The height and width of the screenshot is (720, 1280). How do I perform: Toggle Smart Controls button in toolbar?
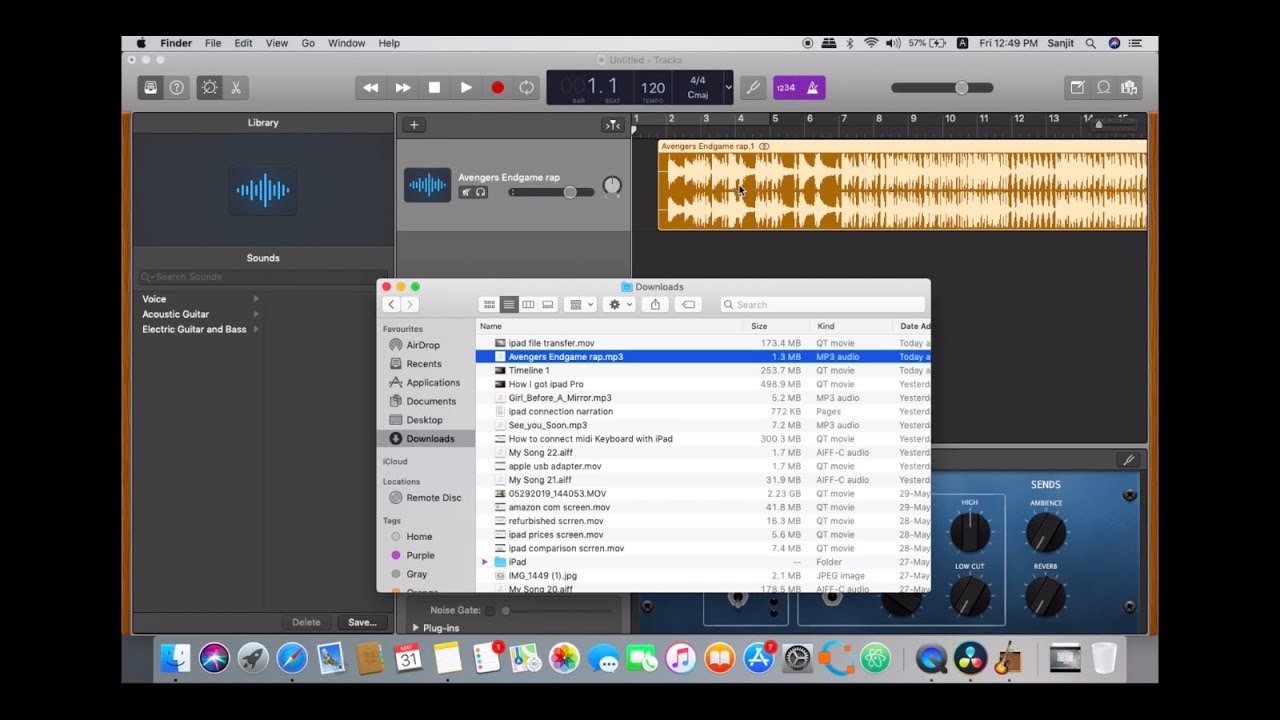pos(209,87)
